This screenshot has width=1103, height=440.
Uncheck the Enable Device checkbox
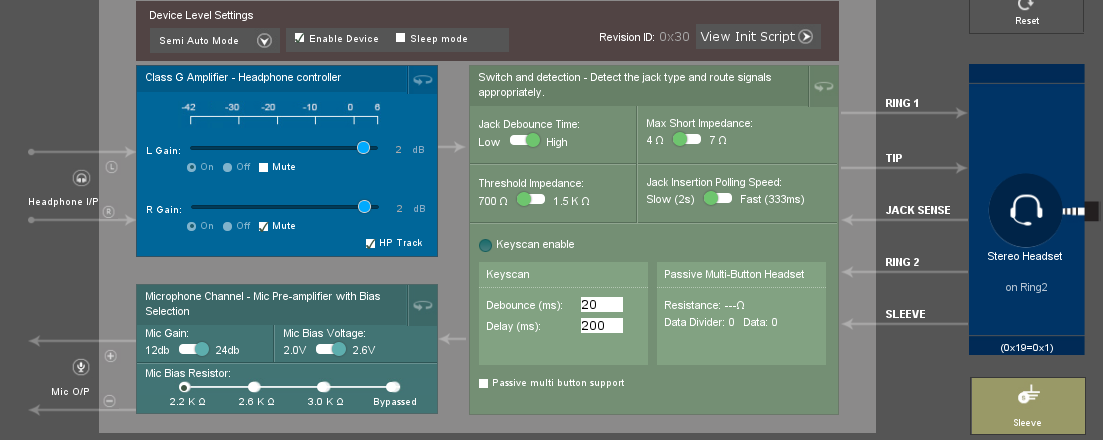[x=298, y=39]
